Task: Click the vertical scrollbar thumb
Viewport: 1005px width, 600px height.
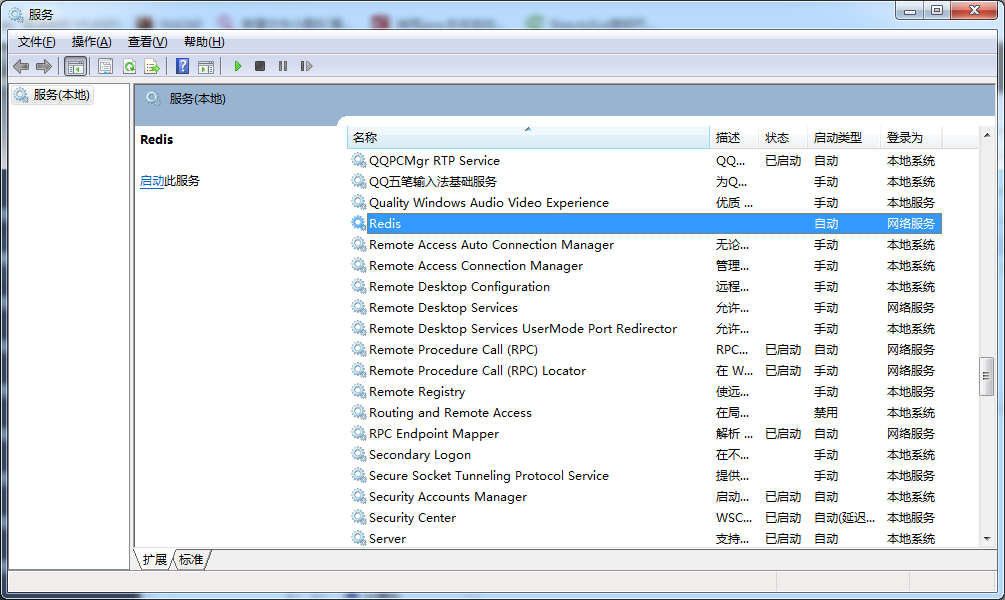Action: tap(986, 376)
